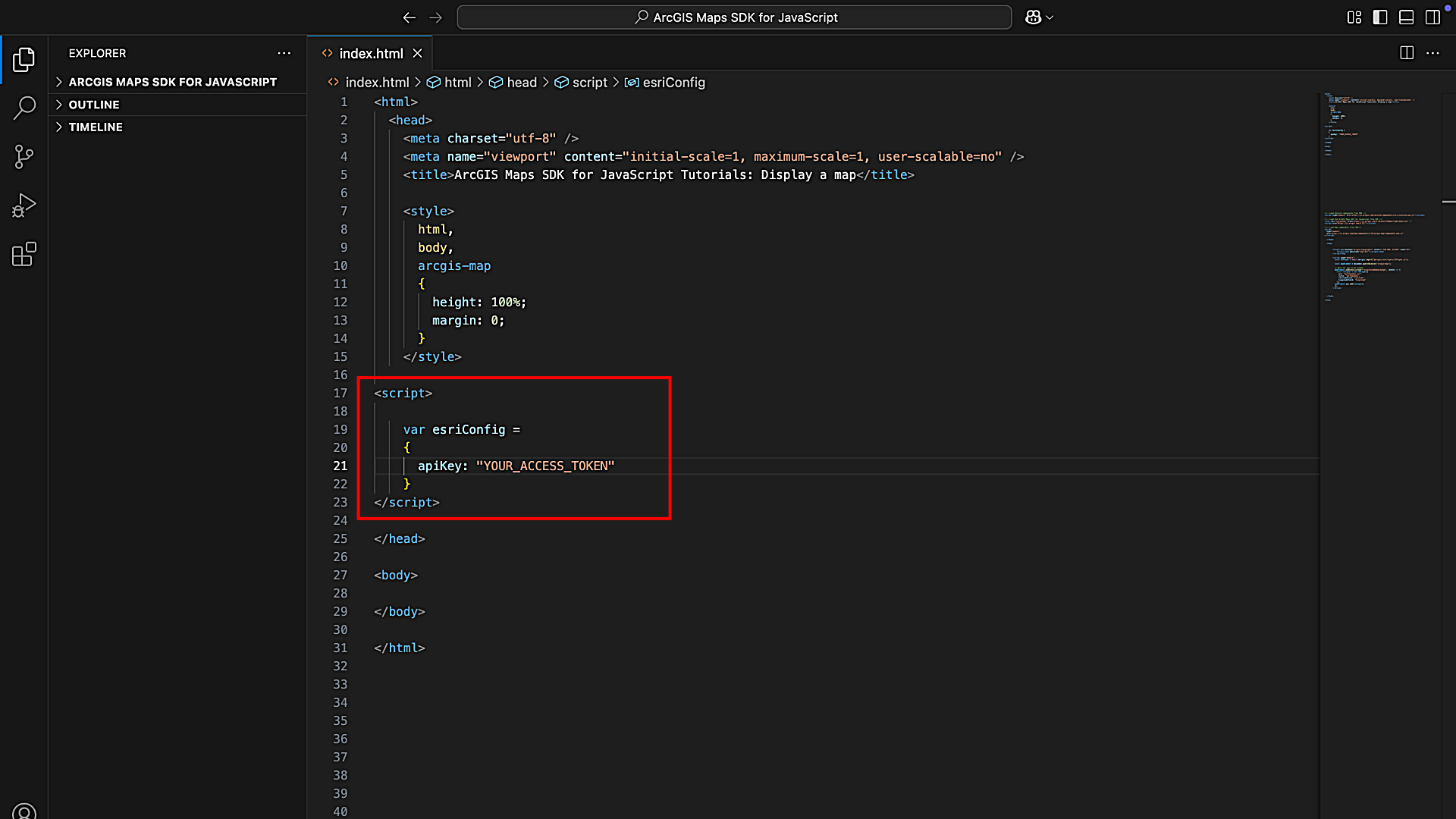
Task: Click the navigate back arrow
Action: tap(409, 17)
